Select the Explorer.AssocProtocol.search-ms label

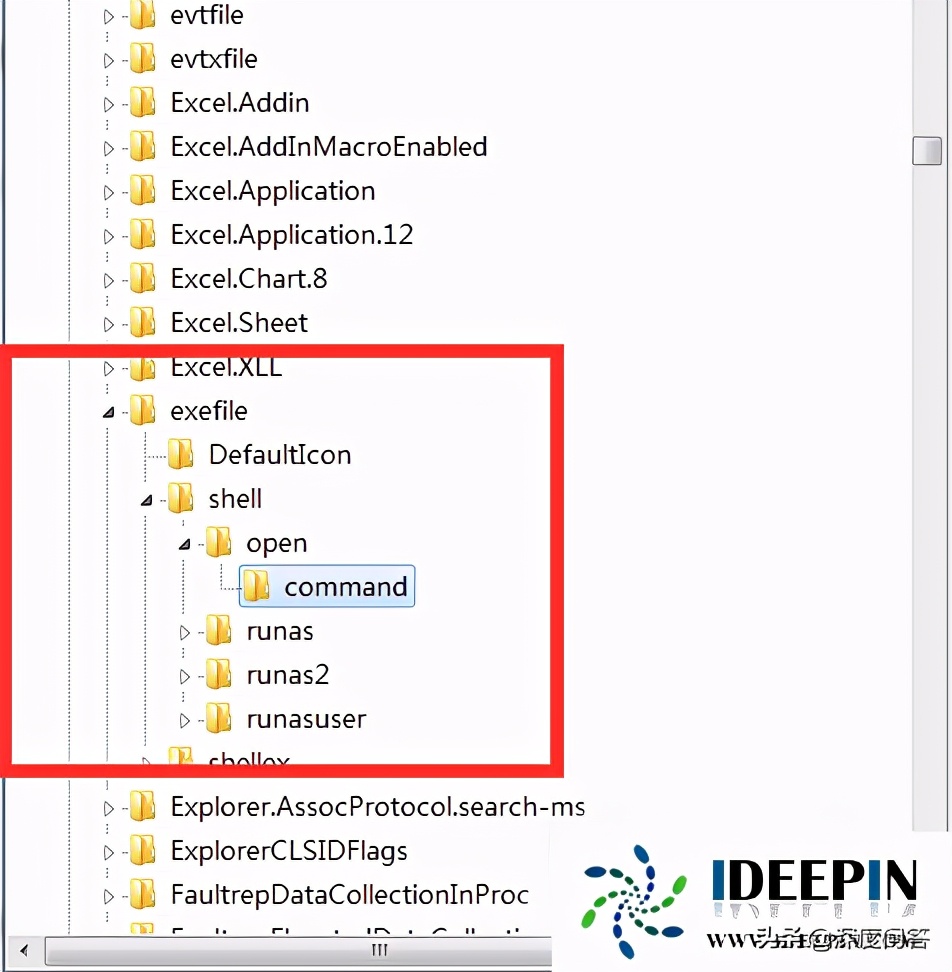[x=378, y=808]
